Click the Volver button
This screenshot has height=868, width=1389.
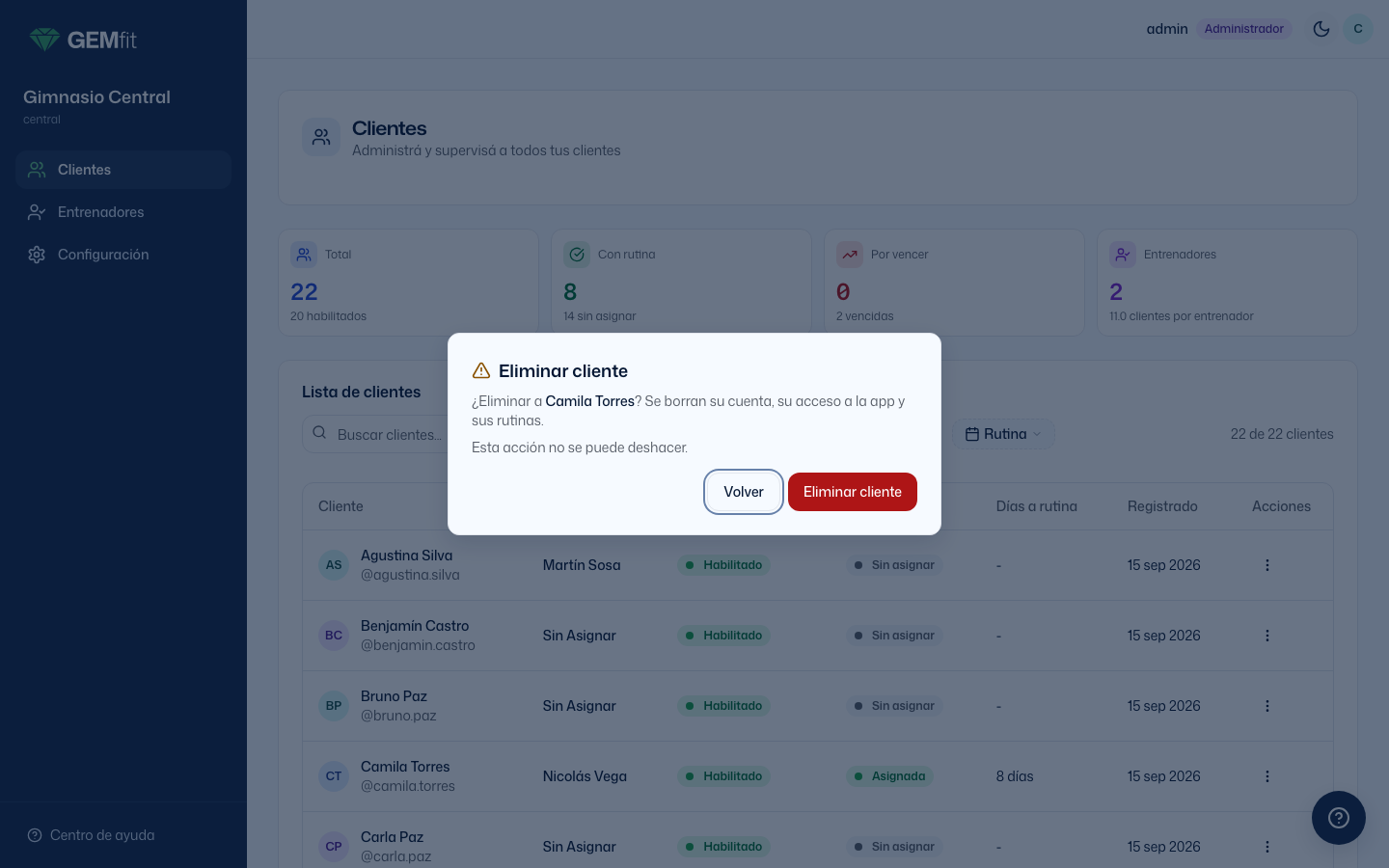point(744,492)
